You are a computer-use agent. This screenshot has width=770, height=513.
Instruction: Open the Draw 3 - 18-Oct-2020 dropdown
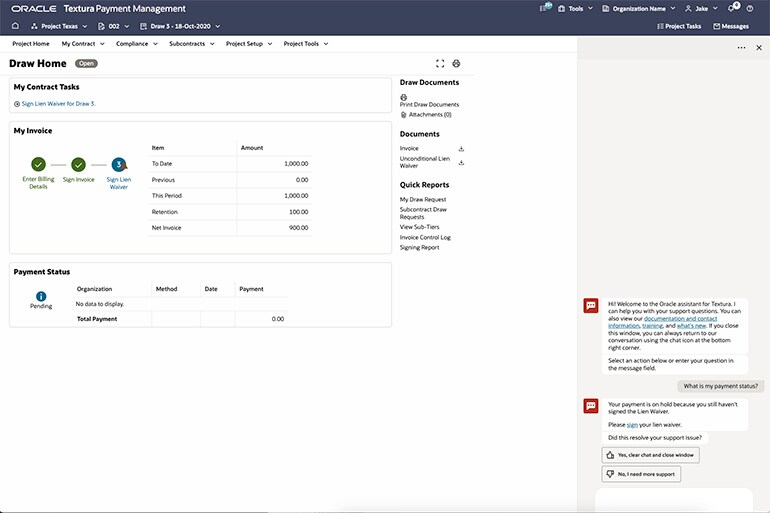(218, 26)
